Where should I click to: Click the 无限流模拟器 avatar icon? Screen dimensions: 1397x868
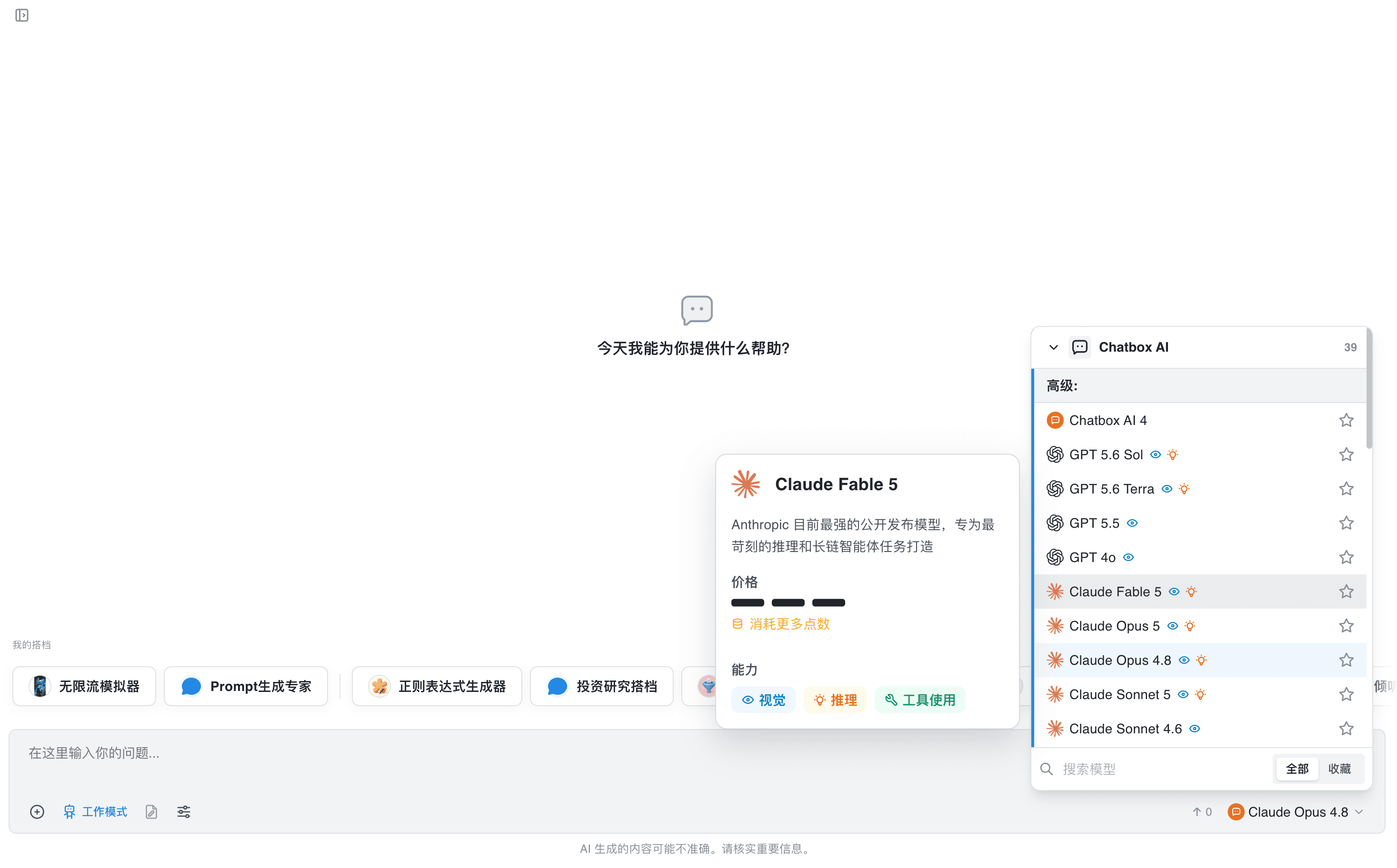(x=40, y=686)
